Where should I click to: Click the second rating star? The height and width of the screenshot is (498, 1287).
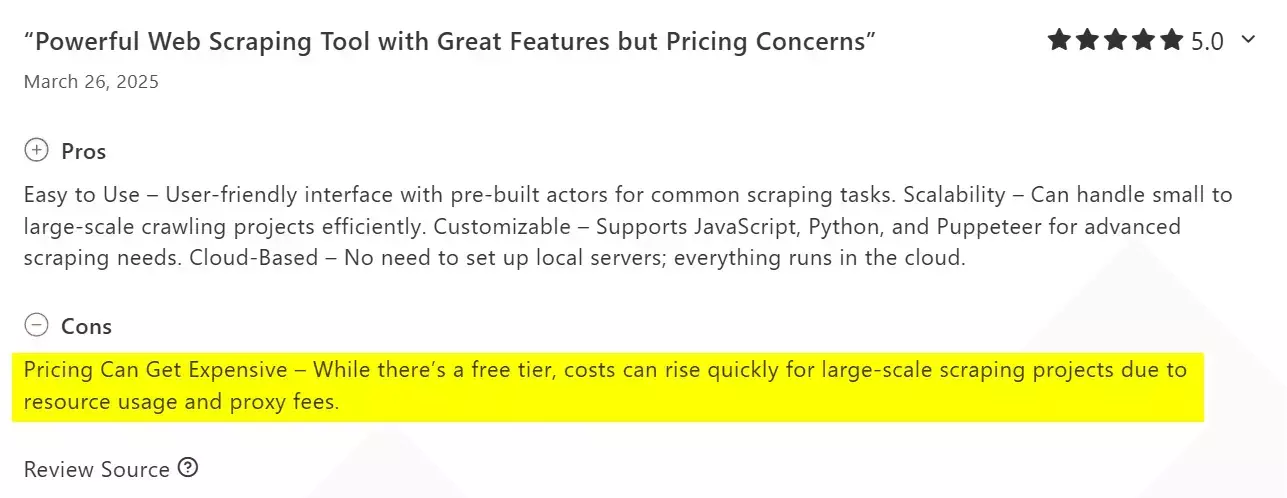tap(1088, 40)
